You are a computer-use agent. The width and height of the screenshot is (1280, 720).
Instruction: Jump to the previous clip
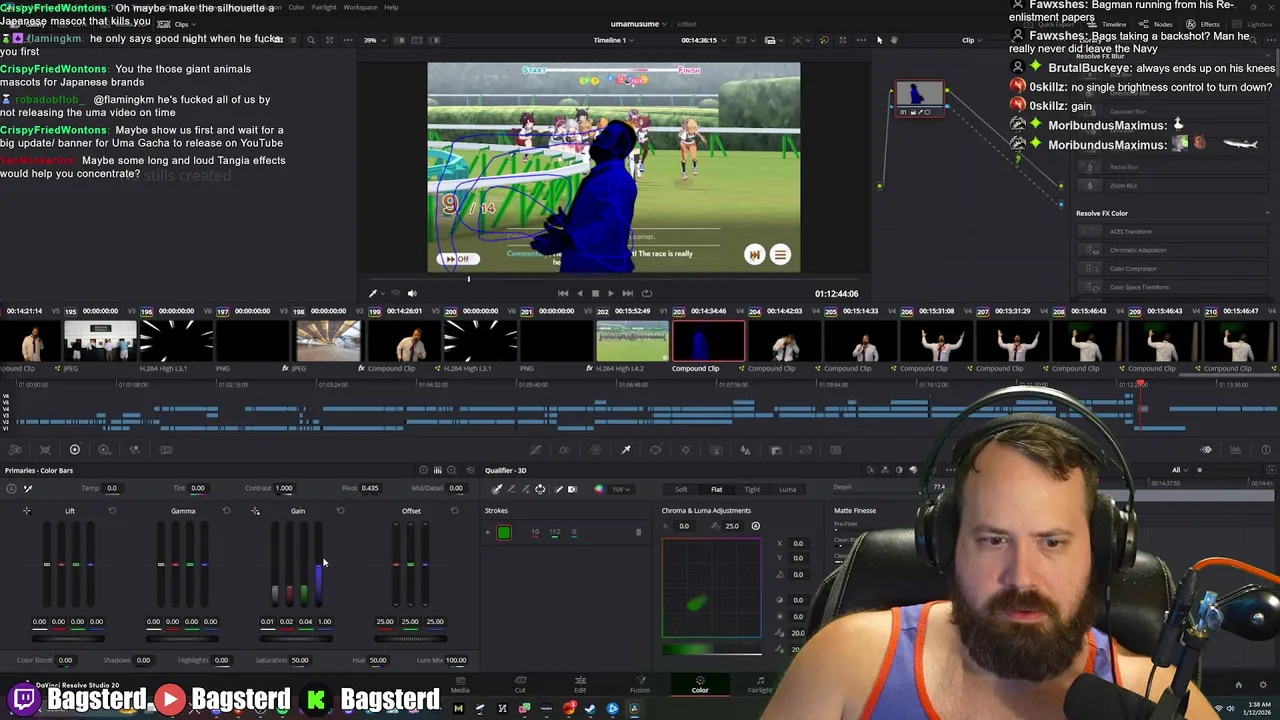pyautogui.click(x=563, y=293)
